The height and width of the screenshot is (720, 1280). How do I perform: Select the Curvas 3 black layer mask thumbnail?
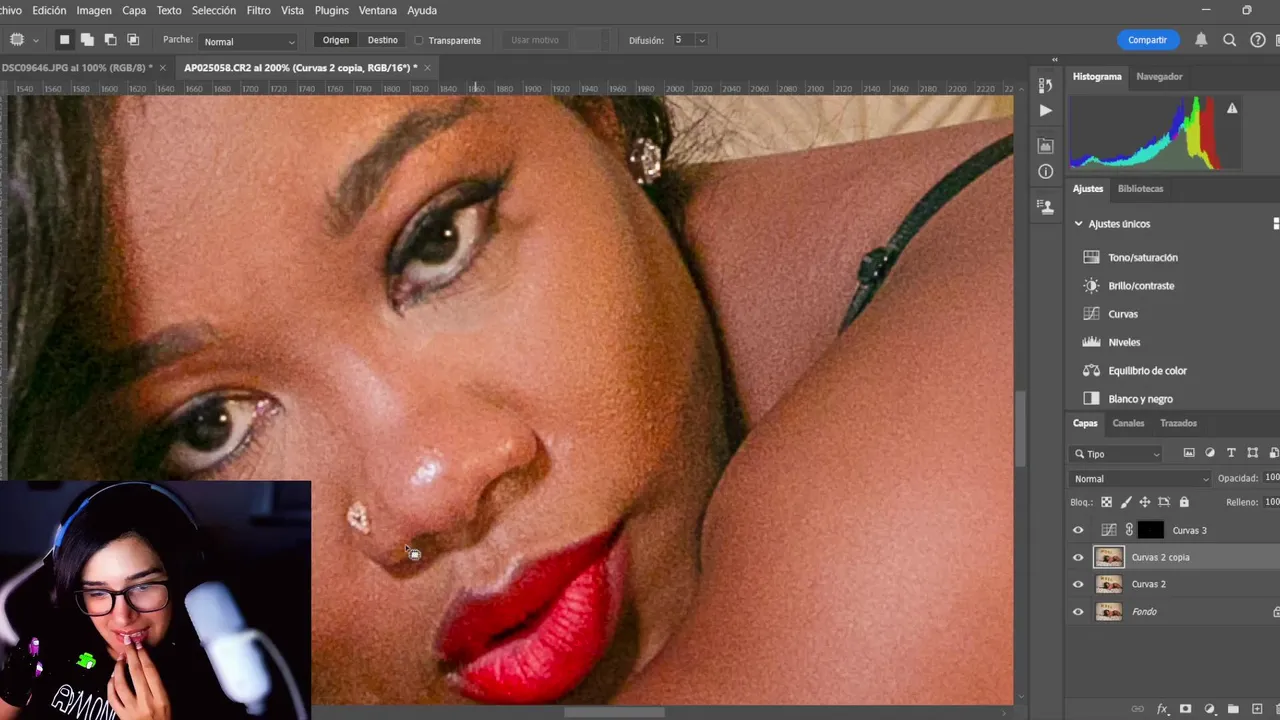(1151, 530)
